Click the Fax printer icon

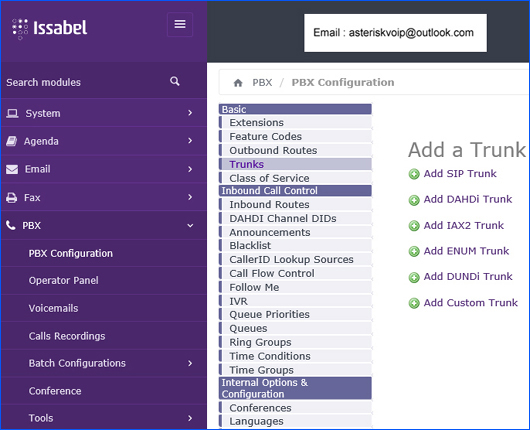(x=11, y=197)
